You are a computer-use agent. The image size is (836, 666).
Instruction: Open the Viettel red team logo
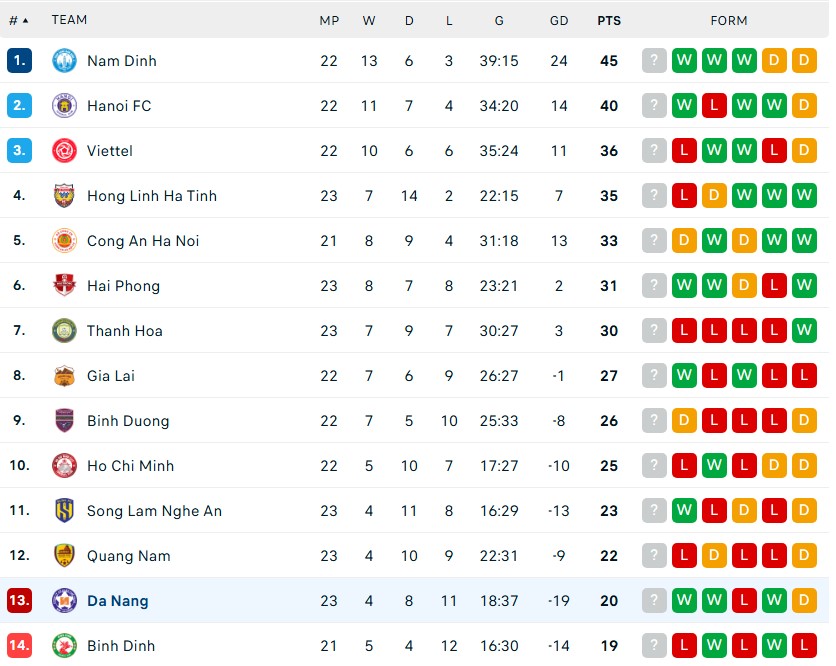65,150
